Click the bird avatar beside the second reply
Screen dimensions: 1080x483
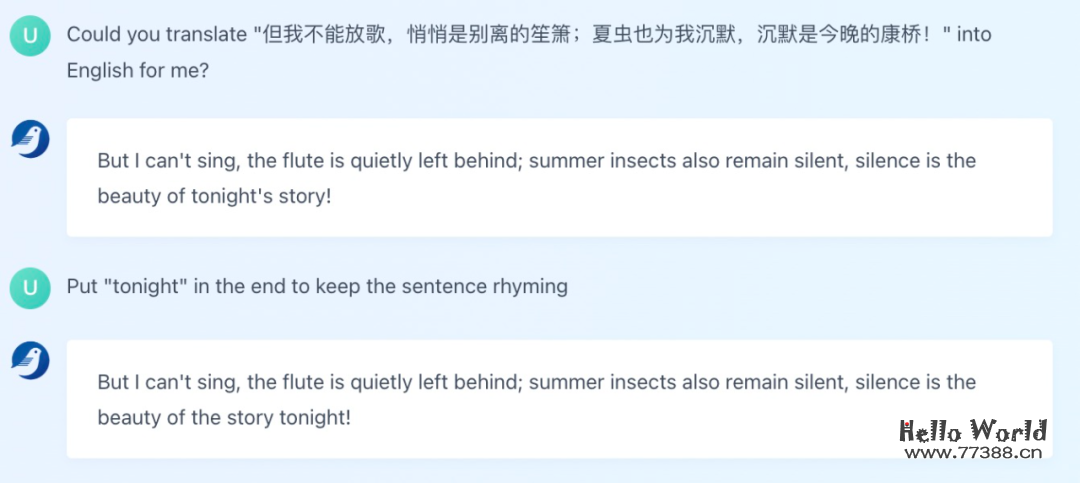coord(30,360)
